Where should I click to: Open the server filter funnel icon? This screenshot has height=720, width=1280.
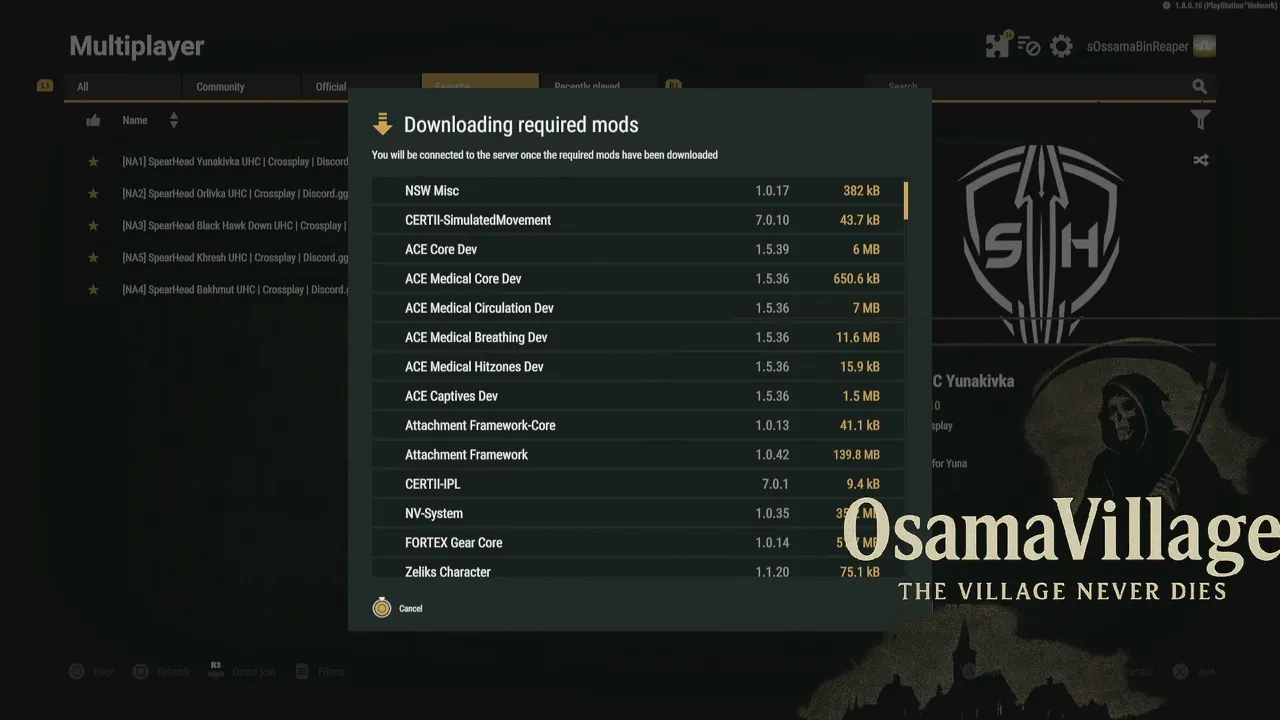coord(1200,120)
